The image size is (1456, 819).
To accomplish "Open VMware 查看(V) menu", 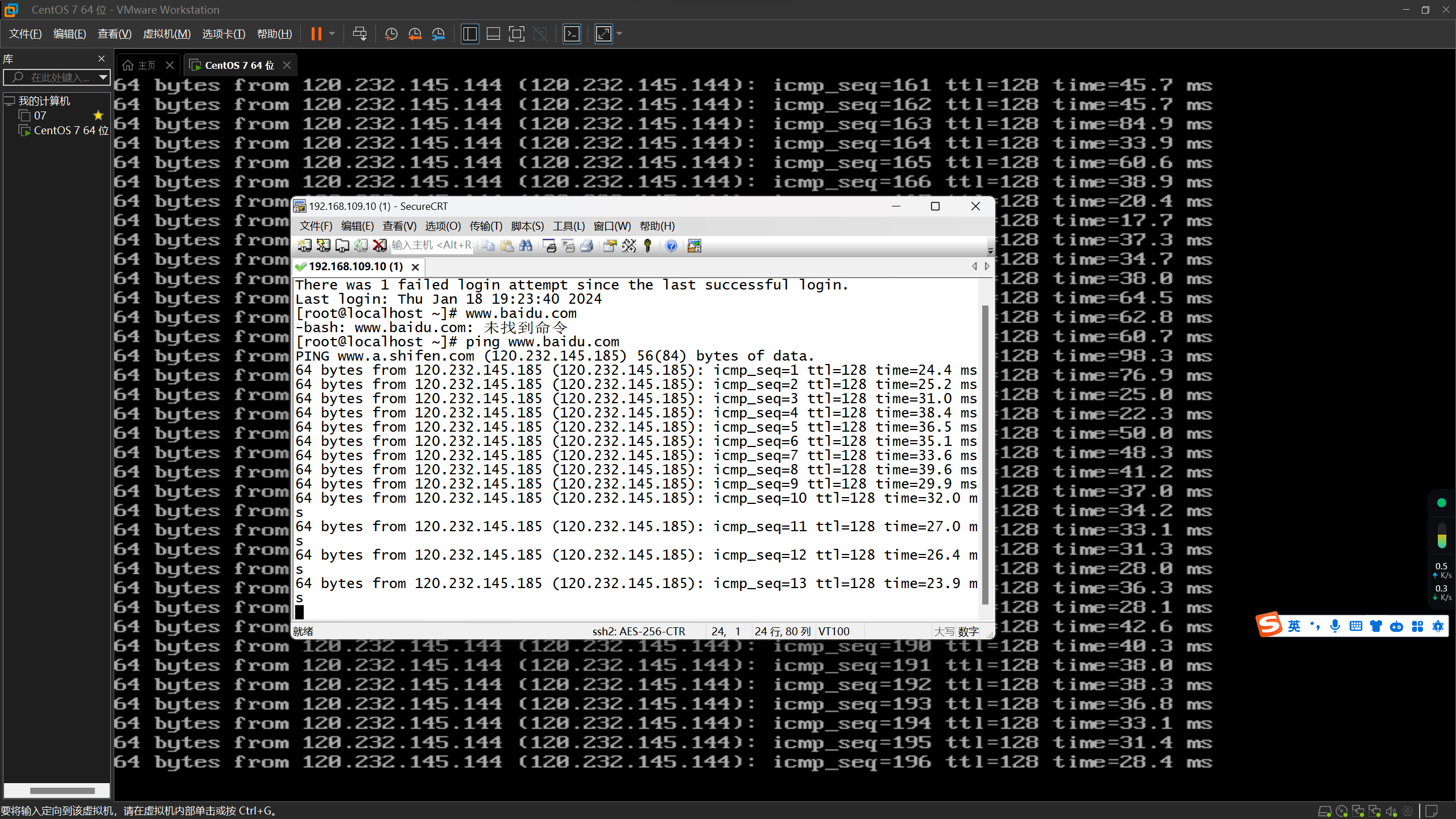I will (114, 34).
